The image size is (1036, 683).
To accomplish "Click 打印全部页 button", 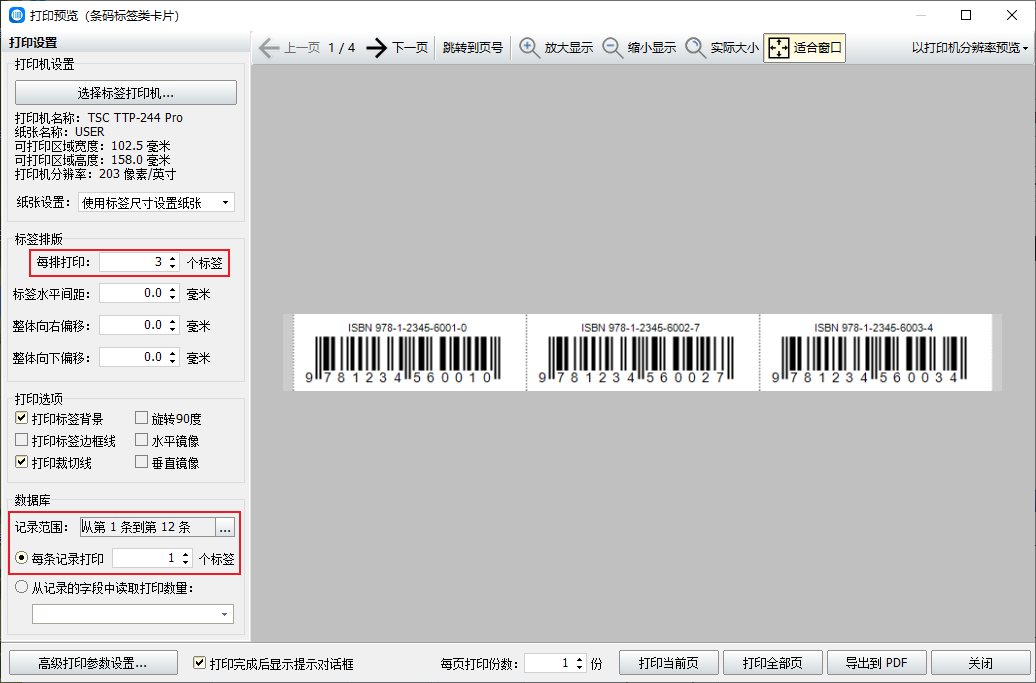I will 772,663.
